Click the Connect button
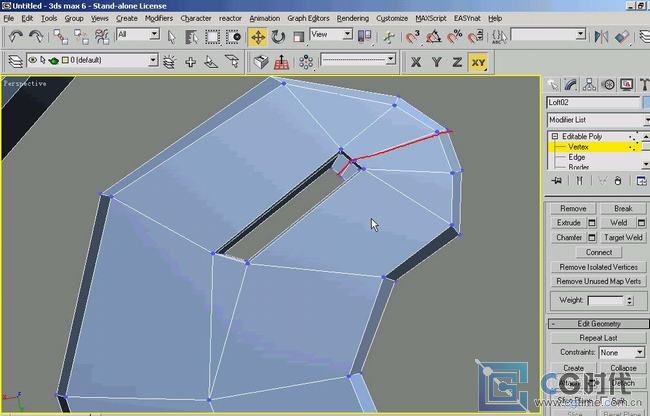This screenshot has width=650, height=416. (x=599, y=252)
